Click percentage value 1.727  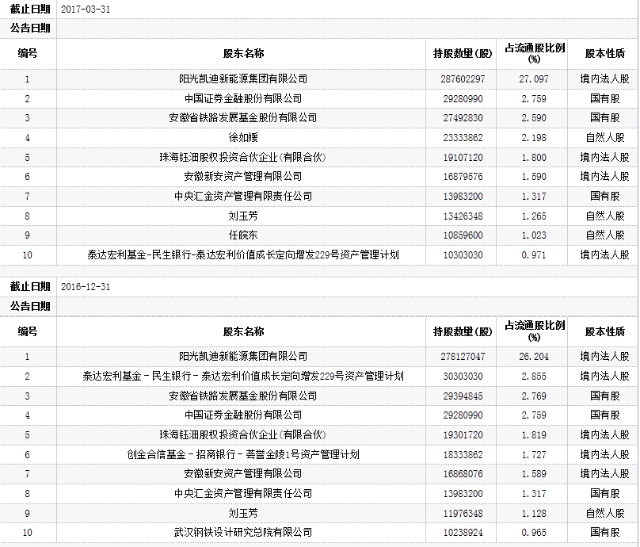pyautogui.click(x=534, y=454)
